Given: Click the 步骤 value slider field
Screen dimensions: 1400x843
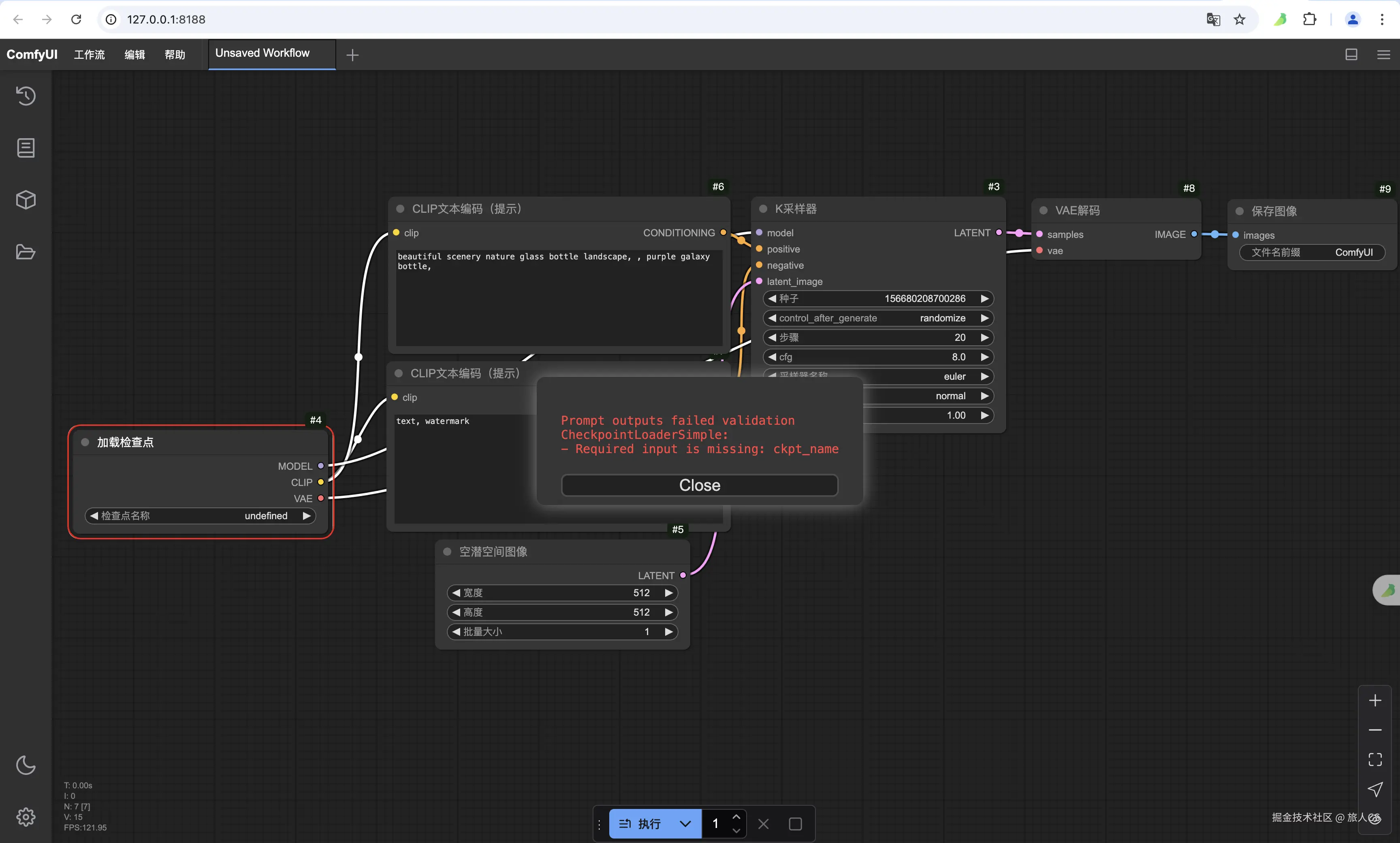Looking at the screenshot, I should 878,338.
